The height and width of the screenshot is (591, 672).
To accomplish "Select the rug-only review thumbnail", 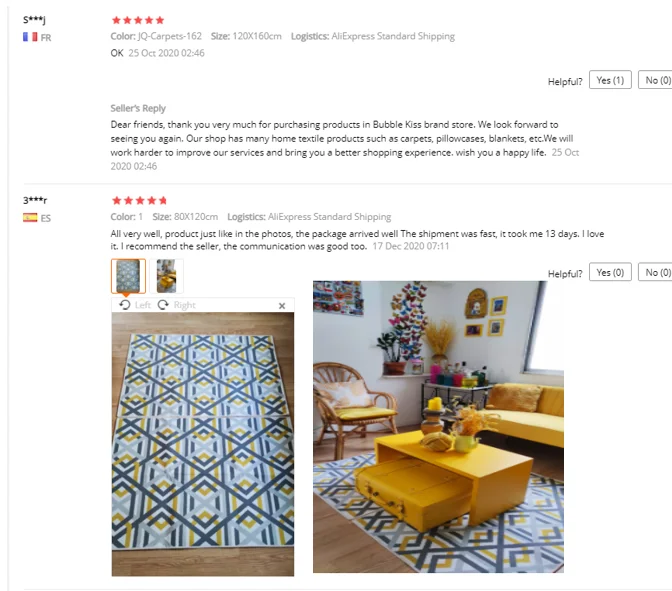I will (x=128, y=276).
